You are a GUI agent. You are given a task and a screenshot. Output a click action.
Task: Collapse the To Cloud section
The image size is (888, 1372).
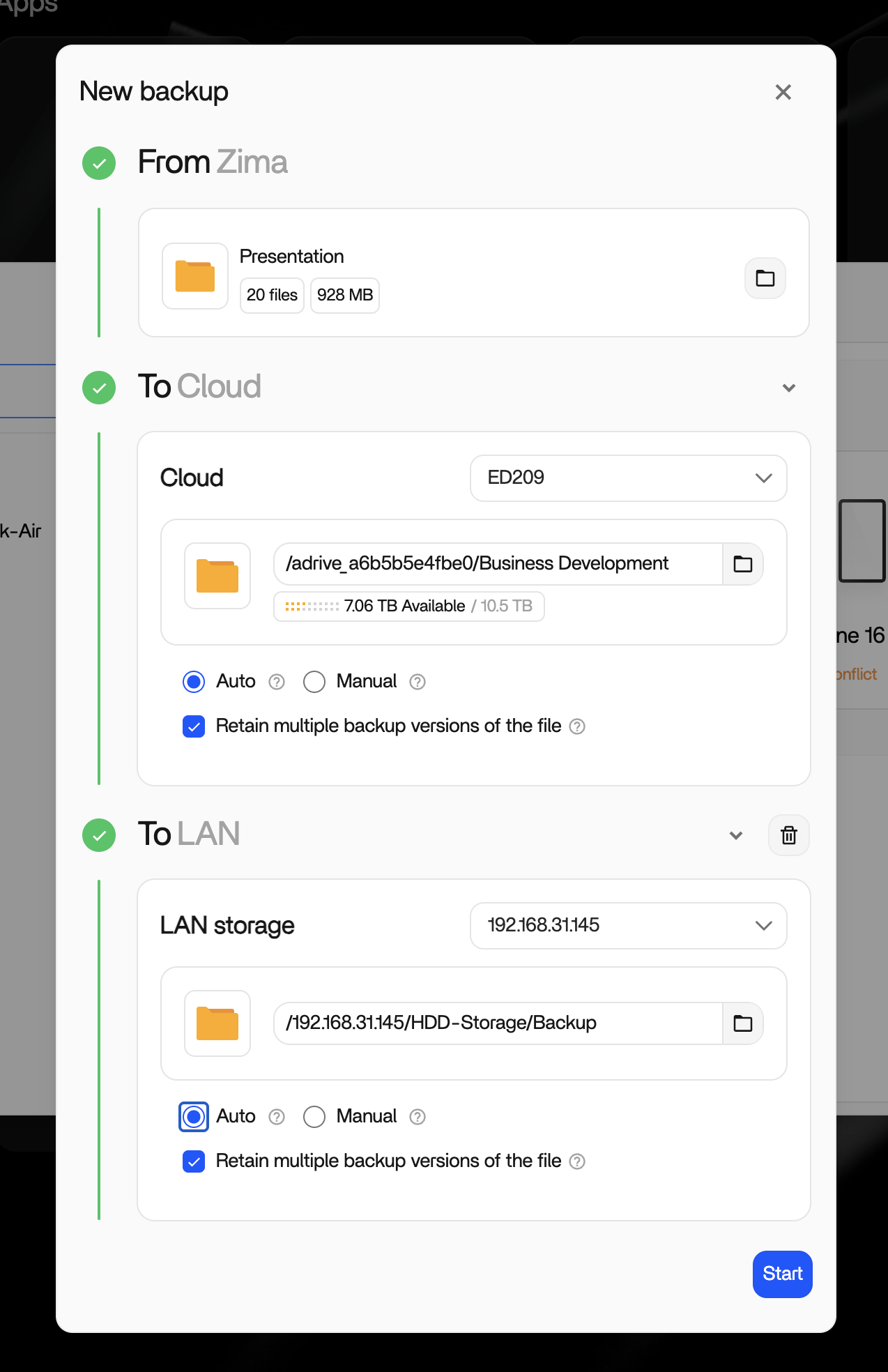coord(788,388)
